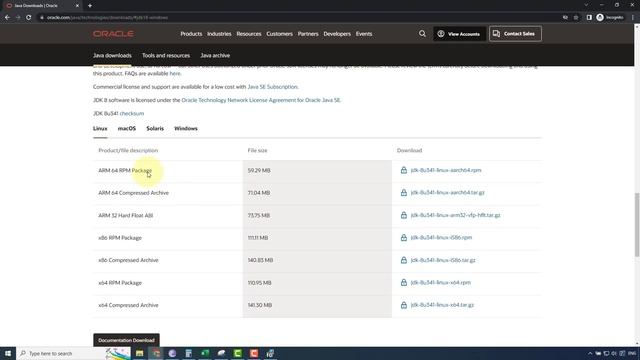
Task: Click lock icon beside jdk-8u341-linux-aarch64.rpm
Action: click(x=404, y=170)
